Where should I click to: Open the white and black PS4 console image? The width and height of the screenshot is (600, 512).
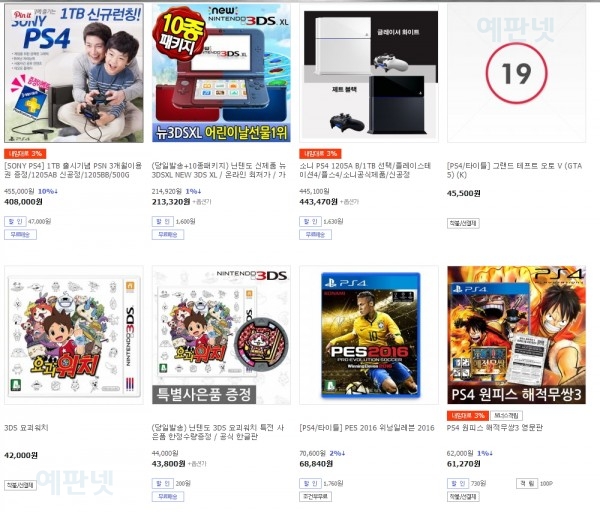click(x=369, y=73)
